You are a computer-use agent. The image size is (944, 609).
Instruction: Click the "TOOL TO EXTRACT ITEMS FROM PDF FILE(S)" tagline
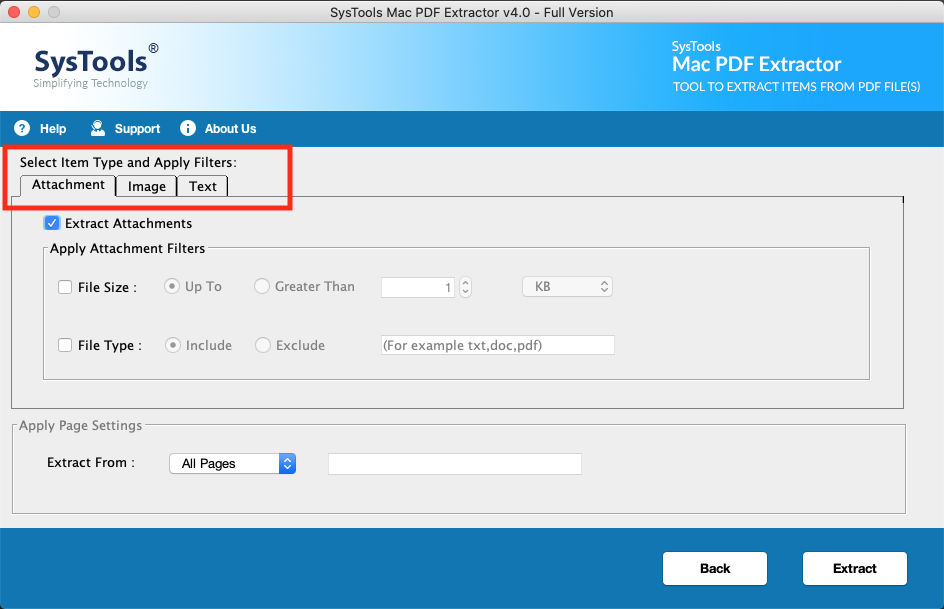pyautogui.click(x=796, y=87)
